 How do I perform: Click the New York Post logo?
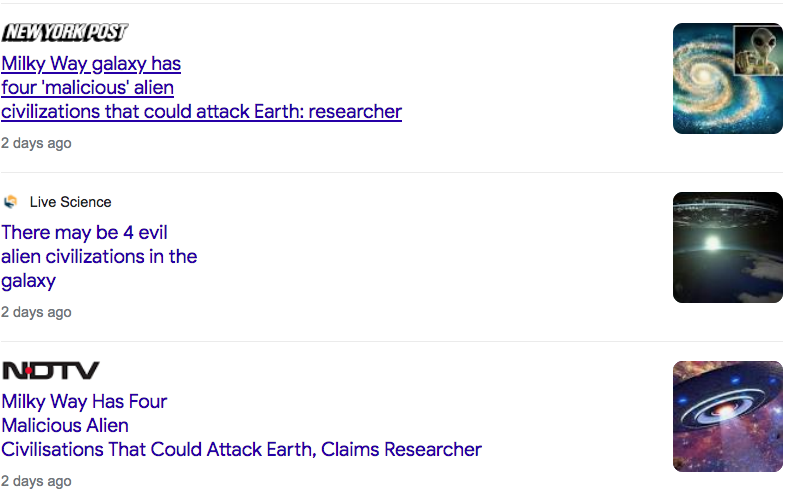point(65,33)
